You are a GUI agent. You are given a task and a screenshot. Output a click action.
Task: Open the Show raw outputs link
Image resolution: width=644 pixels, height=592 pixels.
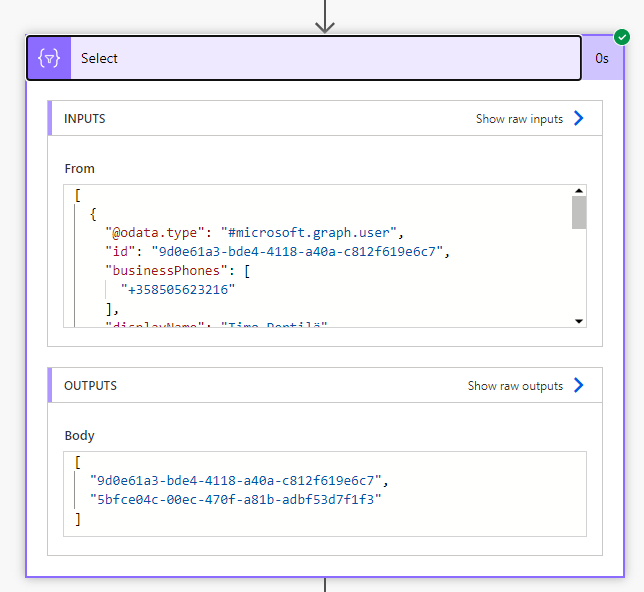pos(515,386)
